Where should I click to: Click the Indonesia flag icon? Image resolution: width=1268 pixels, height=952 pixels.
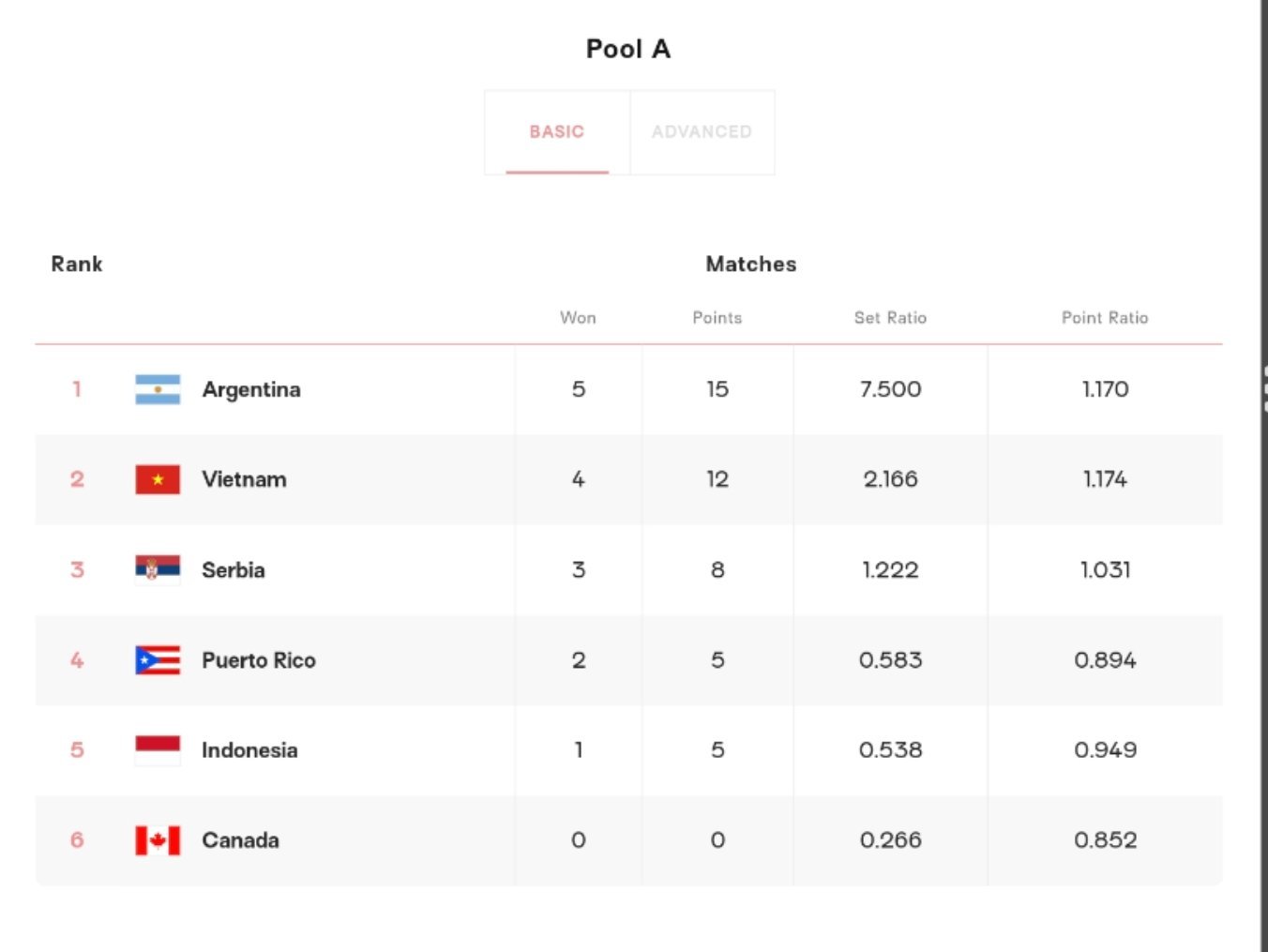coord(158,750)
